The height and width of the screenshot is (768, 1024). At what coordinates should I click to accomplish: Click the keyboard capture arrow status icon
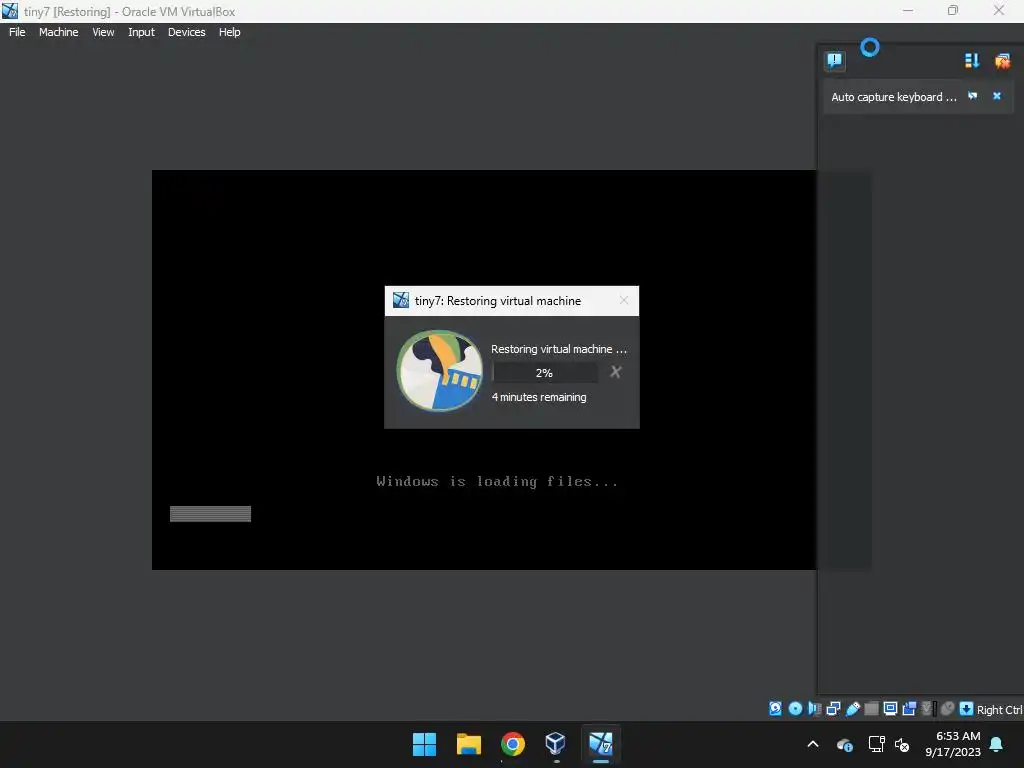[967, 709]
